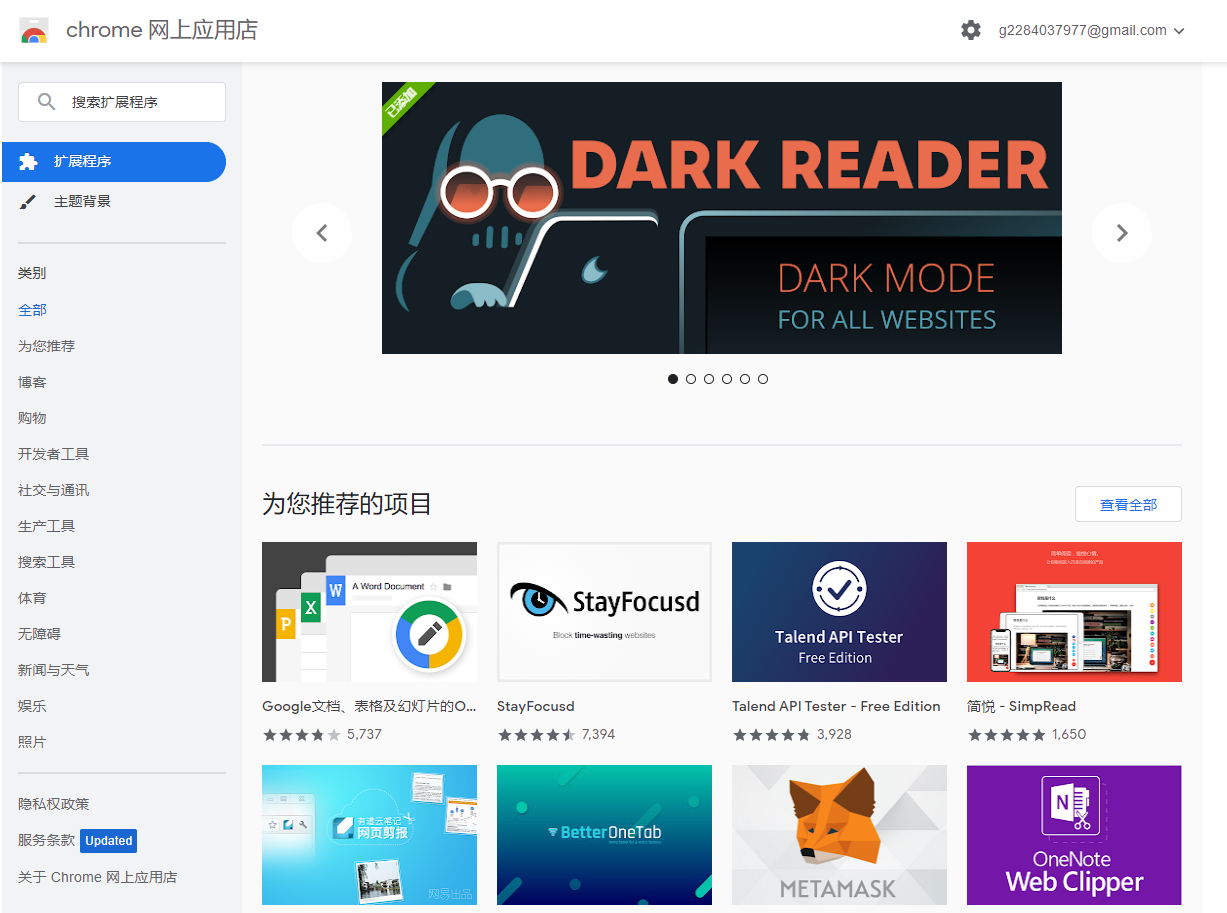Open the 购物 category
This screenshot has width=1227, height=913.
[x=32, y=418]
